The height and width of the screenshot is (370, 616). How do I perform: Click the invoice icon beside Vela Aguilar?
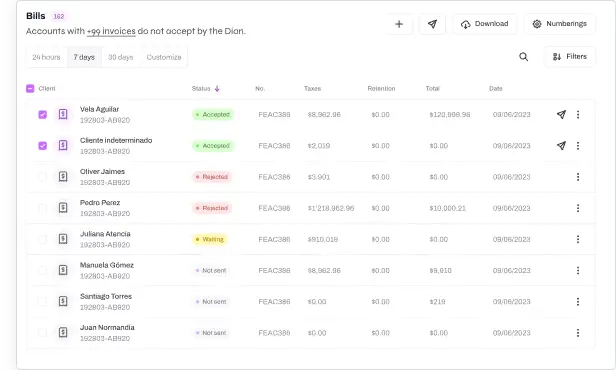click(x=63, y=115)
